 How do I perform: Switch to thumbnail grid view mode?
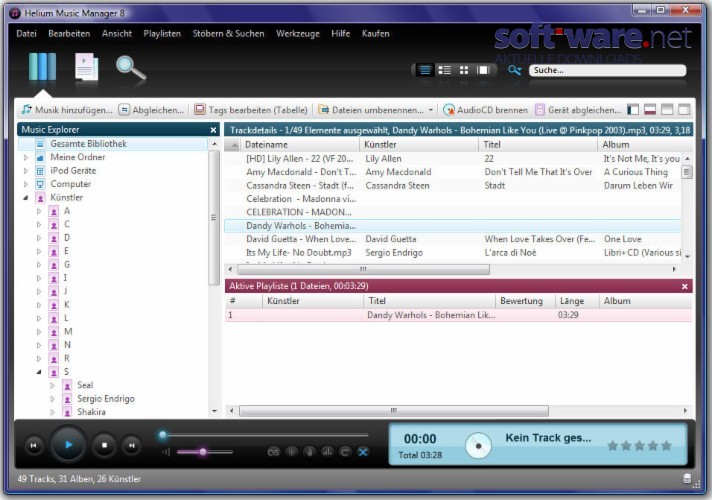coord(464,70)
